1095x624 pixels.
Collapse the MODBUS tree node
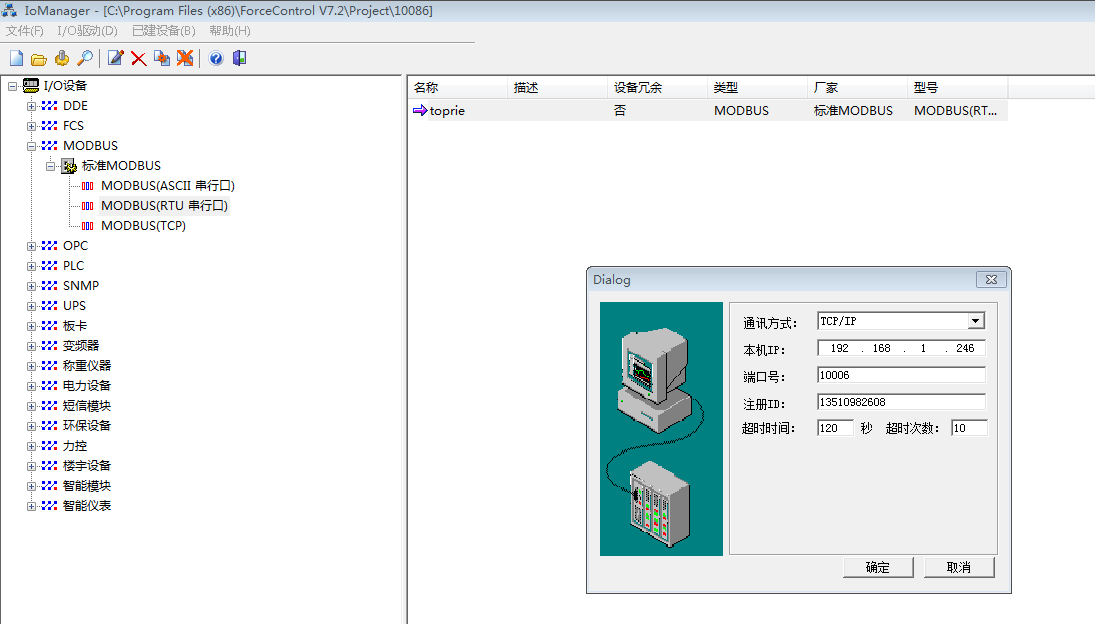pyautogui.click(x=32, y=146)
